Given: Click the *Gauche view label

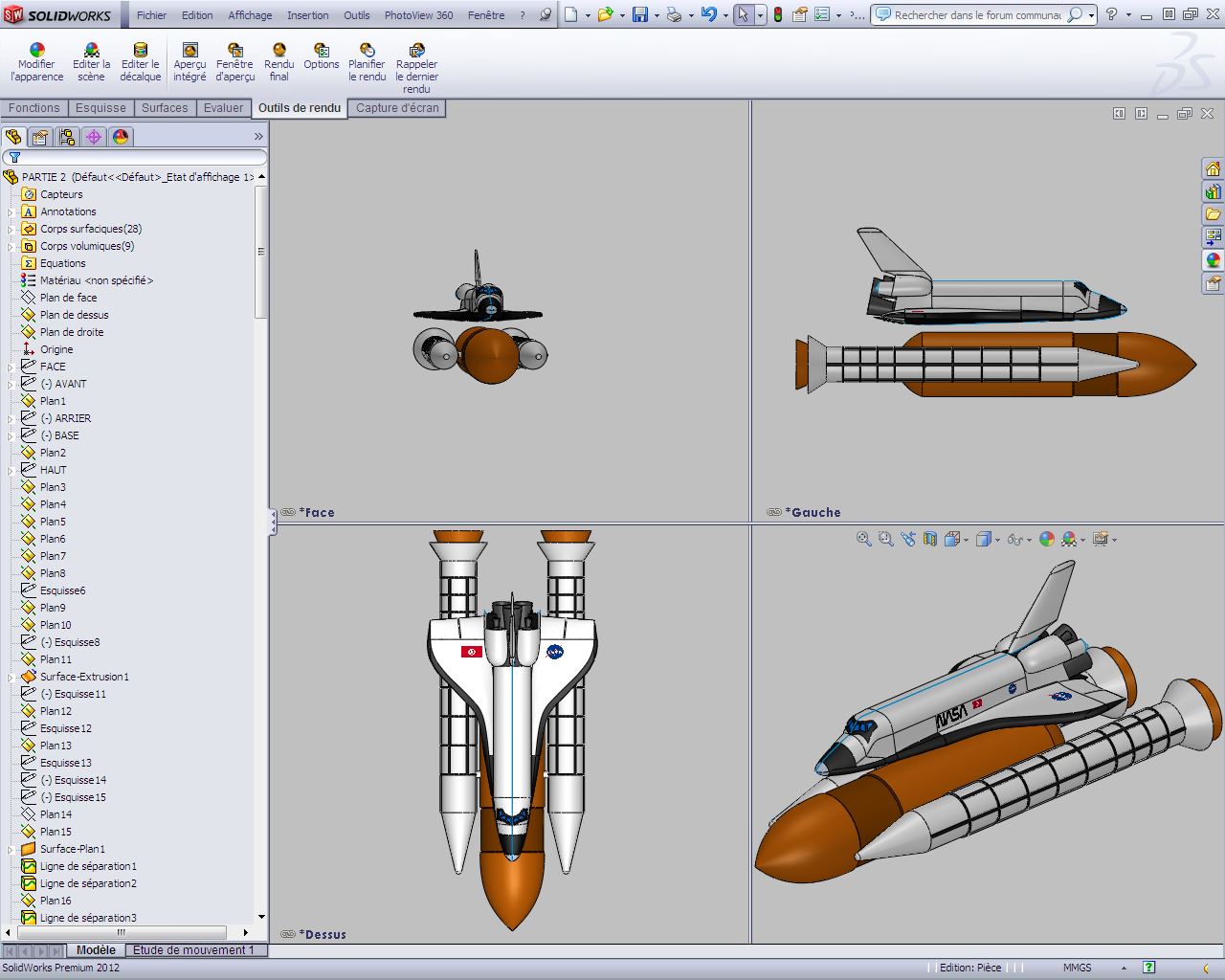Looking at the screenshot, I should pyautogui.click(x=813, y=513).
